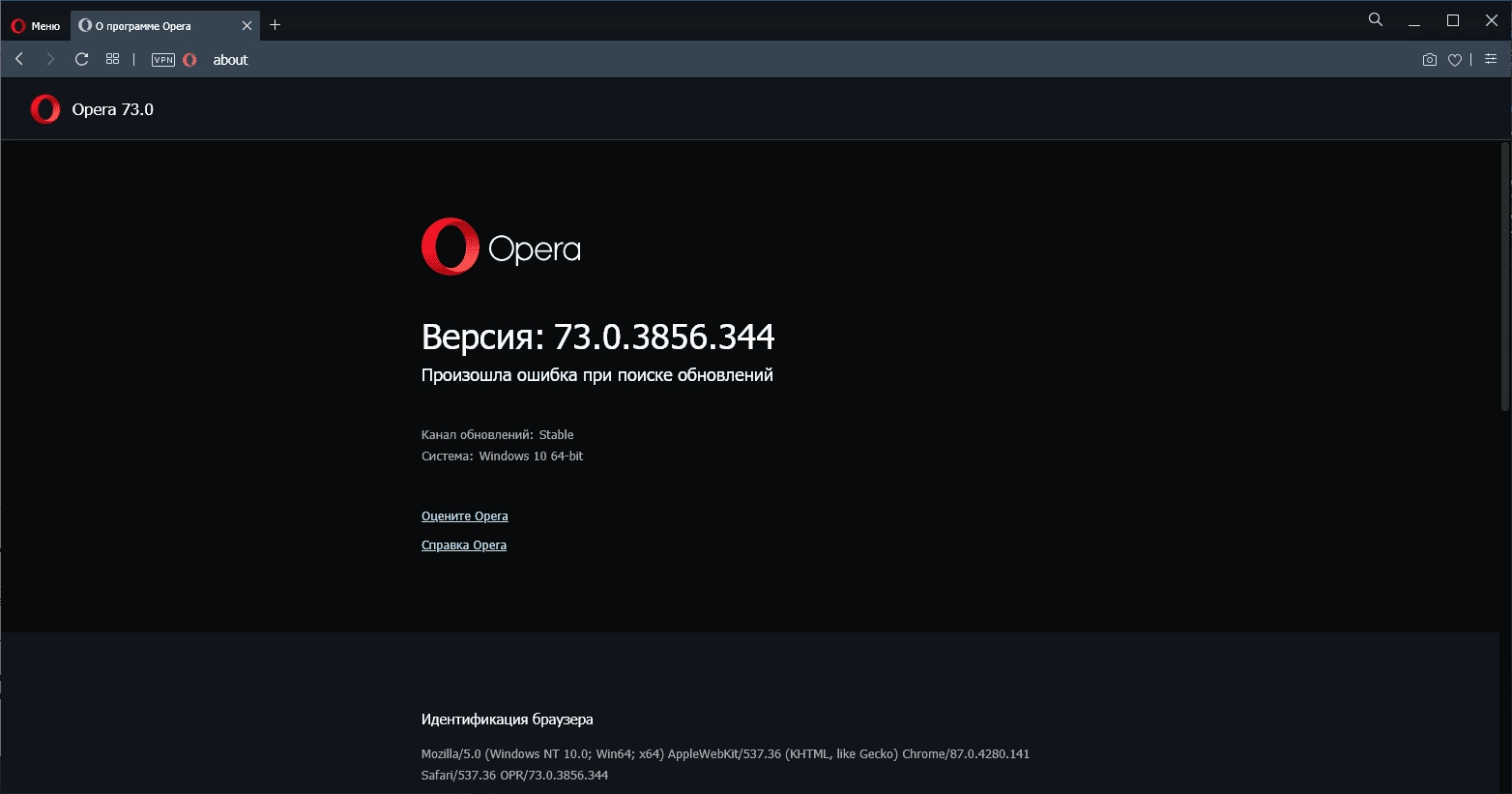The image size is (1512, 794).
Task: Click the version text '73.0.3856.344'
Action: click(664, 337)
